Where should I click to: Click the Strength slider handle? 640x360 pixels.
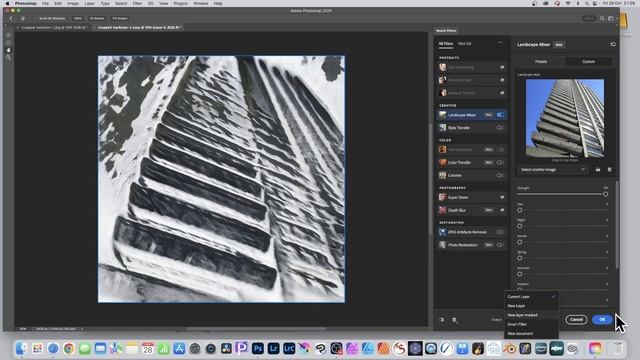(x=605, y=194)
